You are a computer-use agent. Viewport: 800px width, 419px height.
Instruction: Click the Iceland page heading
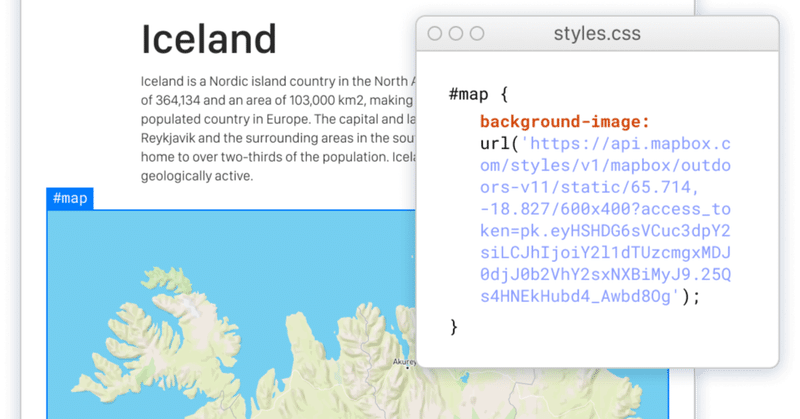[x=209, y=39]
